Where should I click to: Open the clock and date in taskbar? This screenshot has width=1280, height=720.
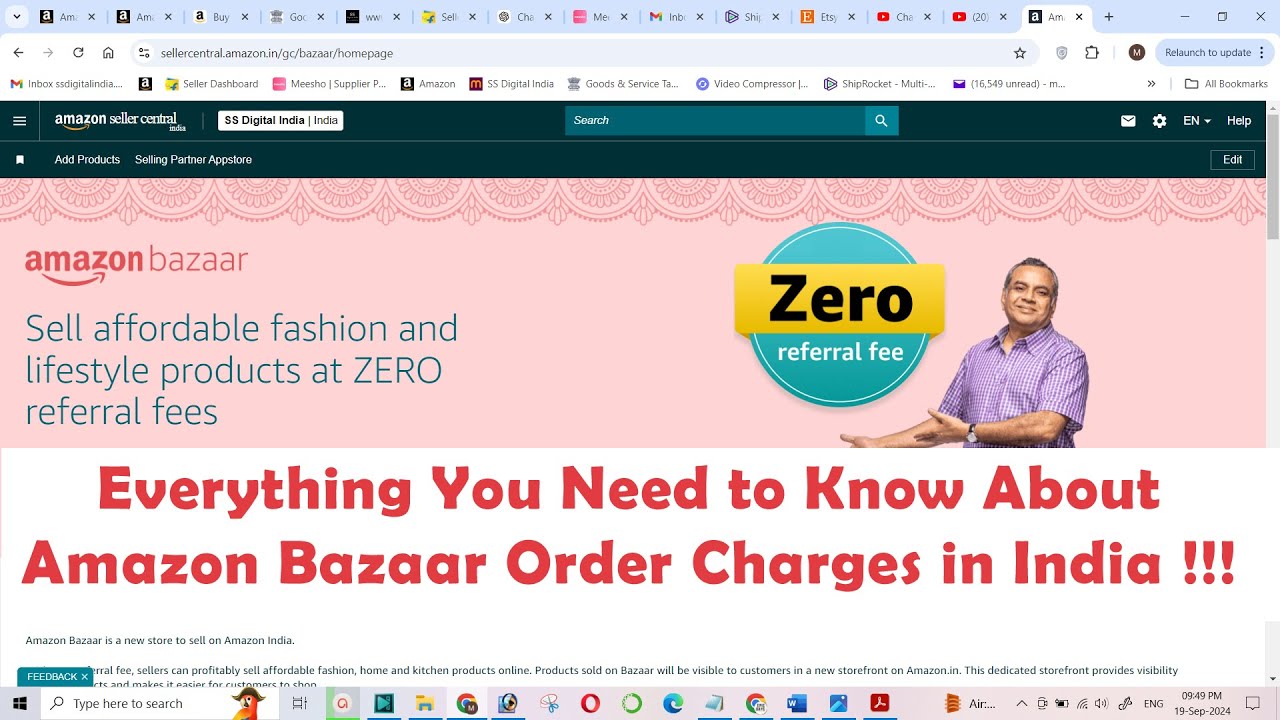[x=1201, y=704]
